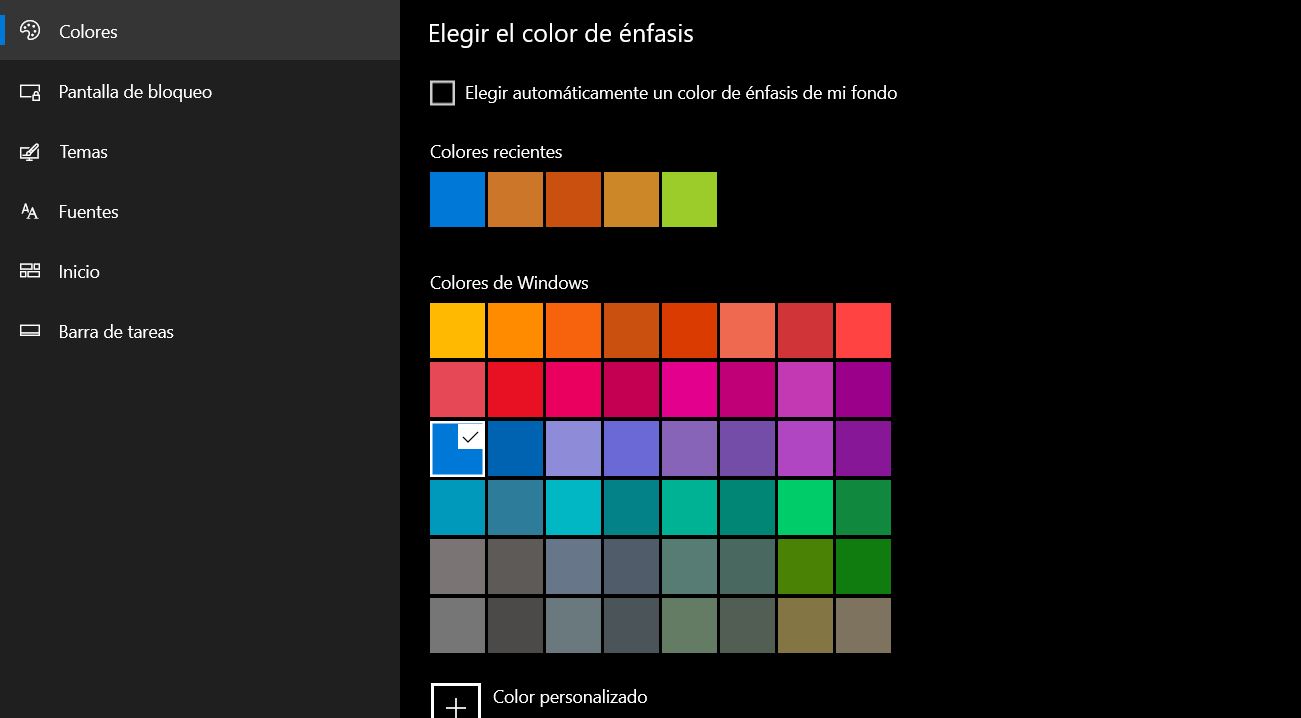Click the Barra de tareas icon
1301x718 pixels.
[x=30, y=331]
